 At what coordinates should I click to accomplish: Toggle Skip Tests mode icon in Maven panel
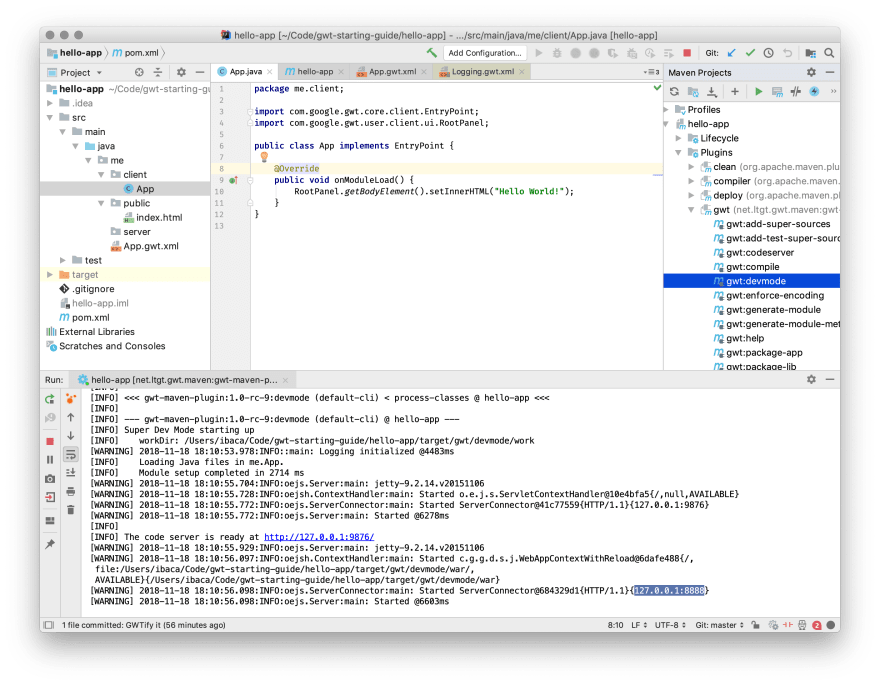point(814,91)
